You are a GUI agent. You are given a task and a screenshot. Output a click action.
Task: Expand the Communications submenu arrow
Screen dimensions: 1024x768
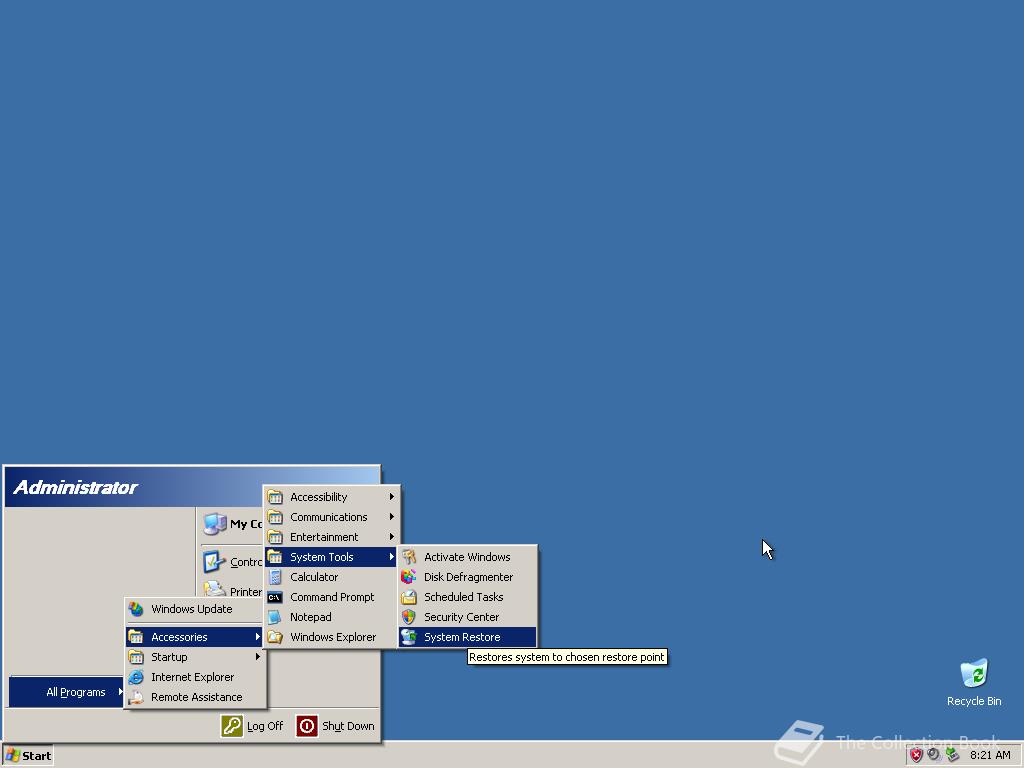pyautogui.click(x=391, y=517)
